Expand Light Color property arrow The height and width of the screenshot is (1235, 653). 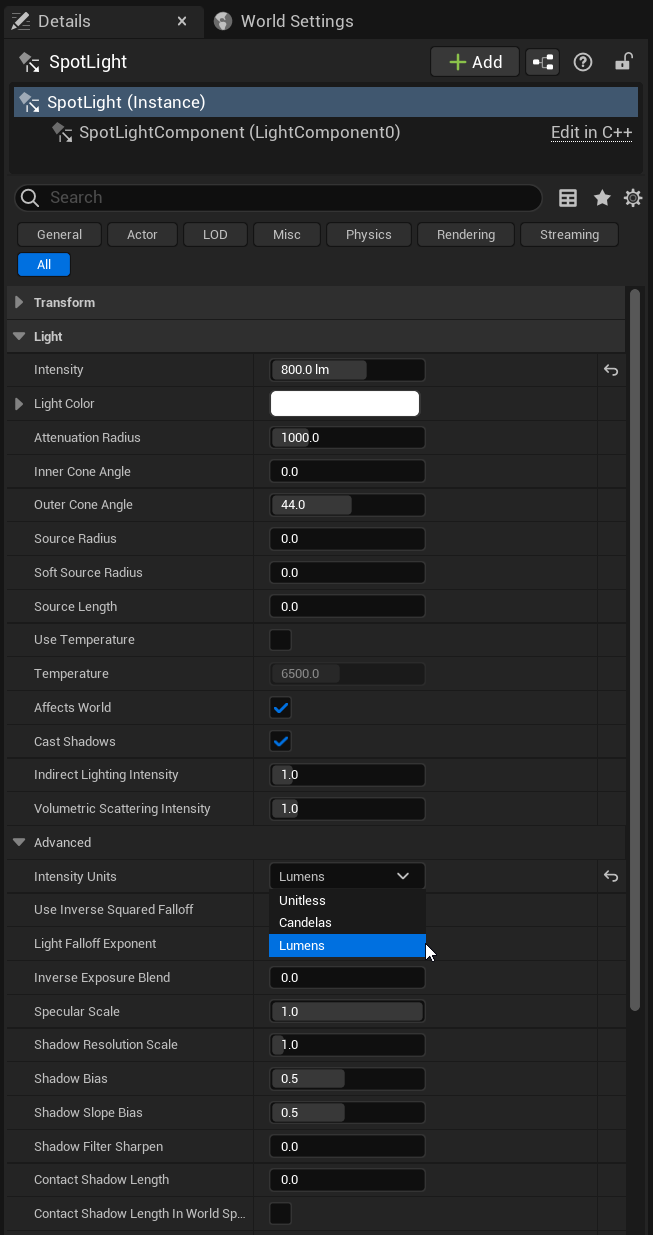click(x=19, y=404)
